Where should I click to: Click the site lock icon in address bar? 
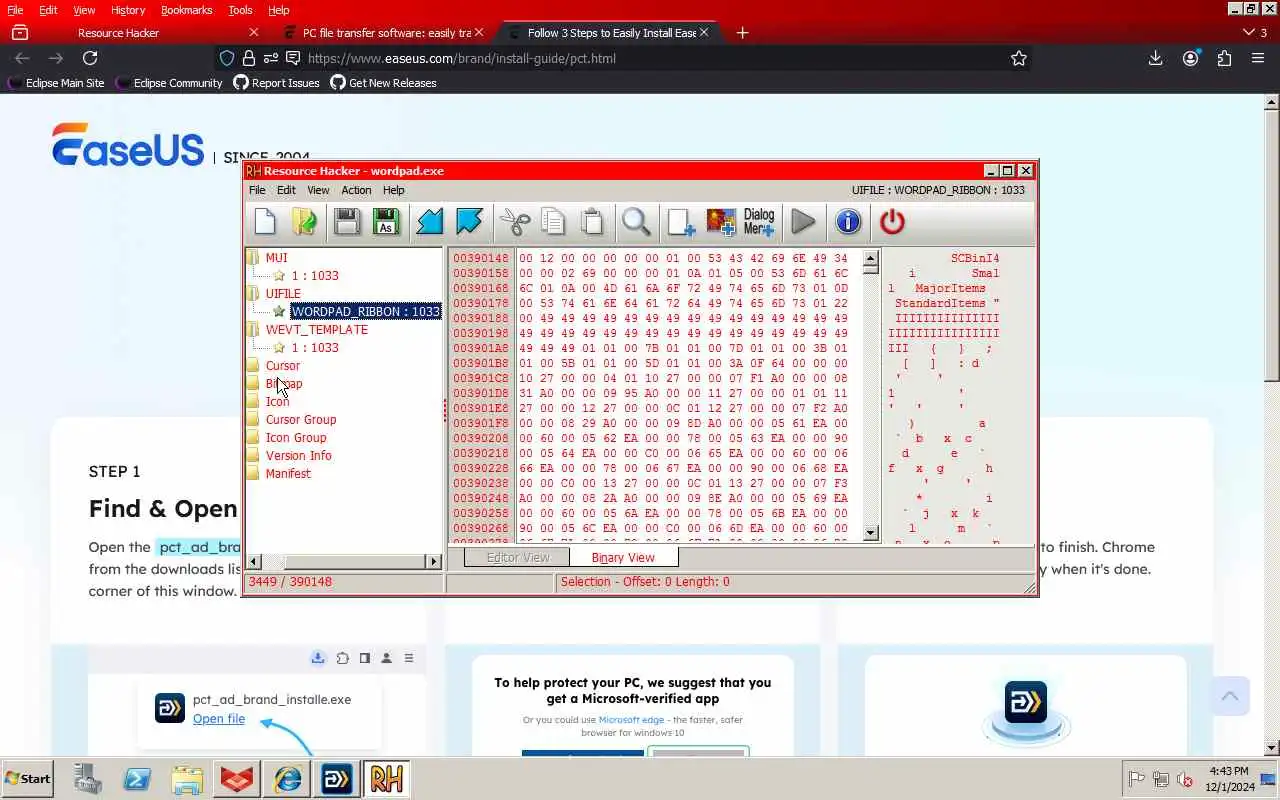pyautogui.click(x=249, y=58)
